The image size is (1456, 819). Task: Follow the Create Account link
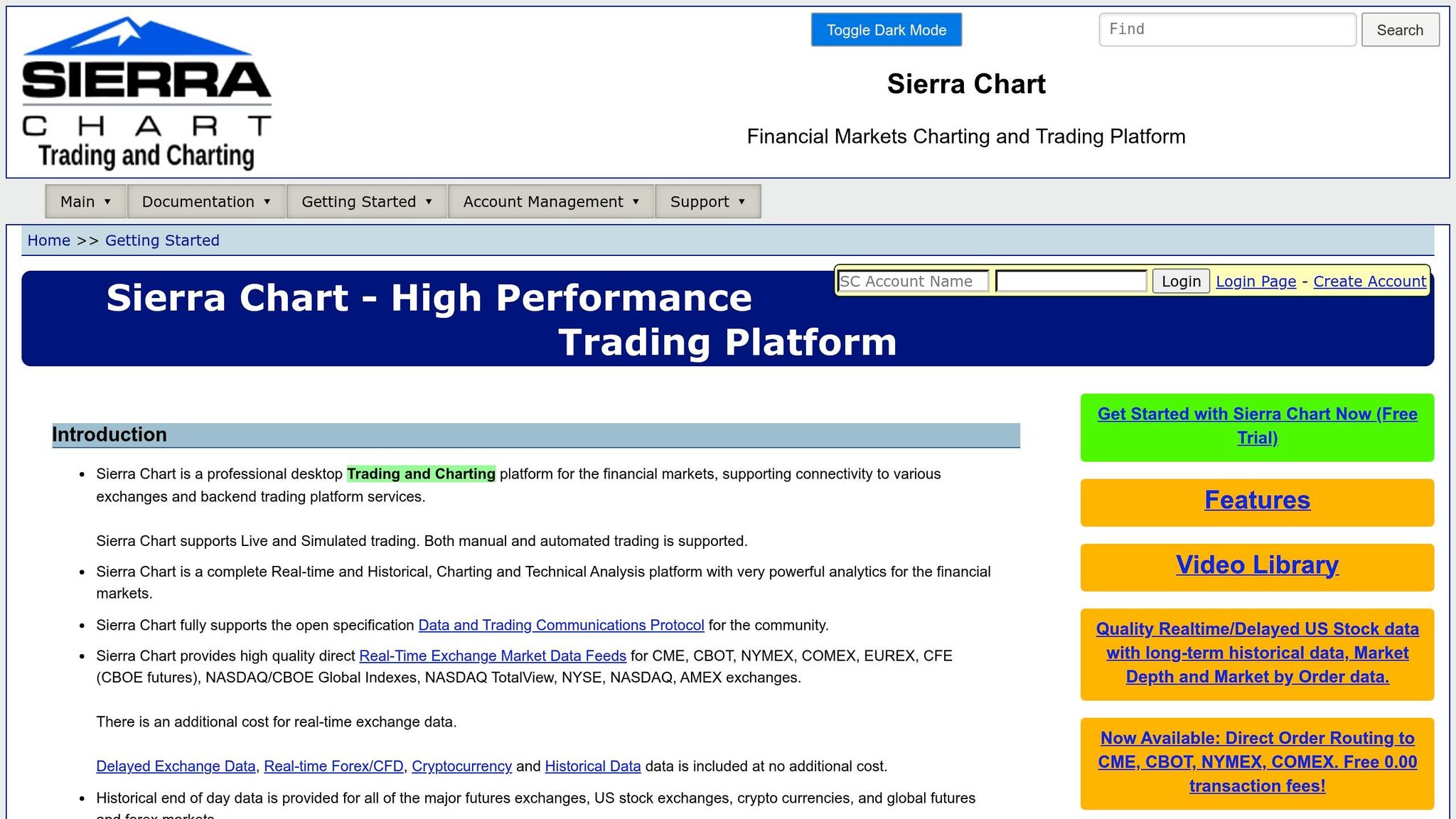point(1369,282)
